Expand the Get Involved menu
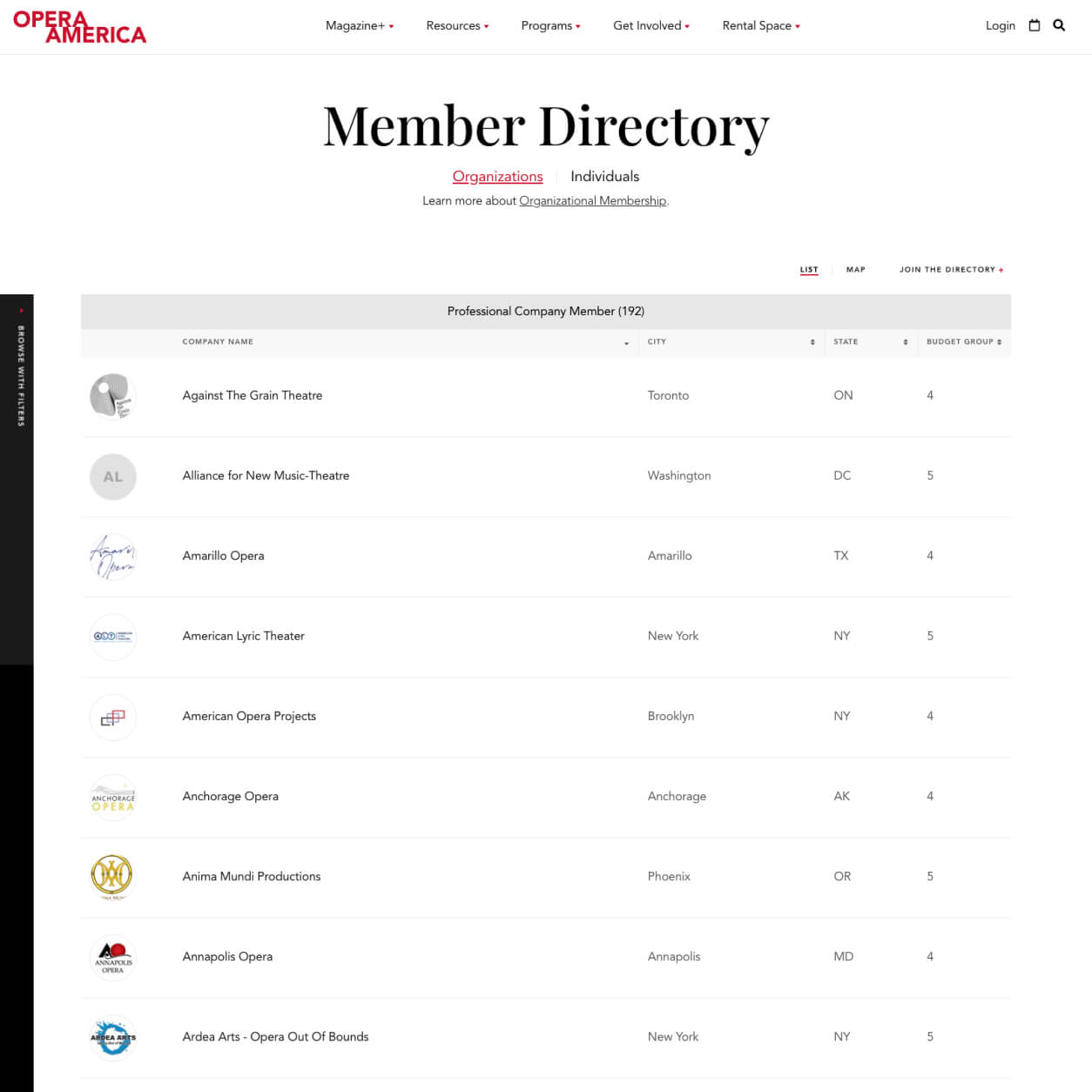The height and width of the screenshot is (1092, 1092). pos(651,25)
